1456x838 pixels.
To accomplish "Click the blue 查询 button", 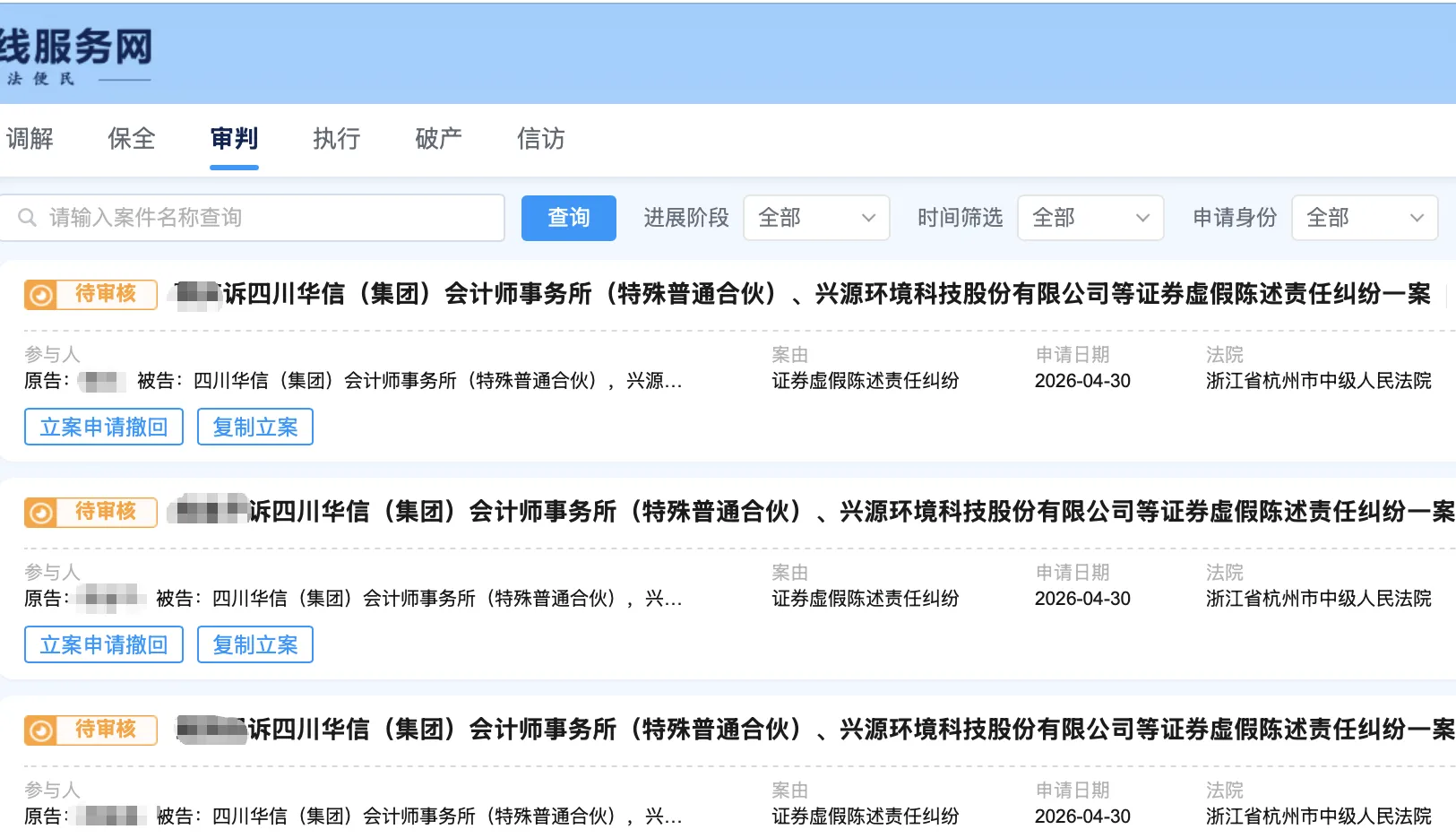I will tap(569, 218).
